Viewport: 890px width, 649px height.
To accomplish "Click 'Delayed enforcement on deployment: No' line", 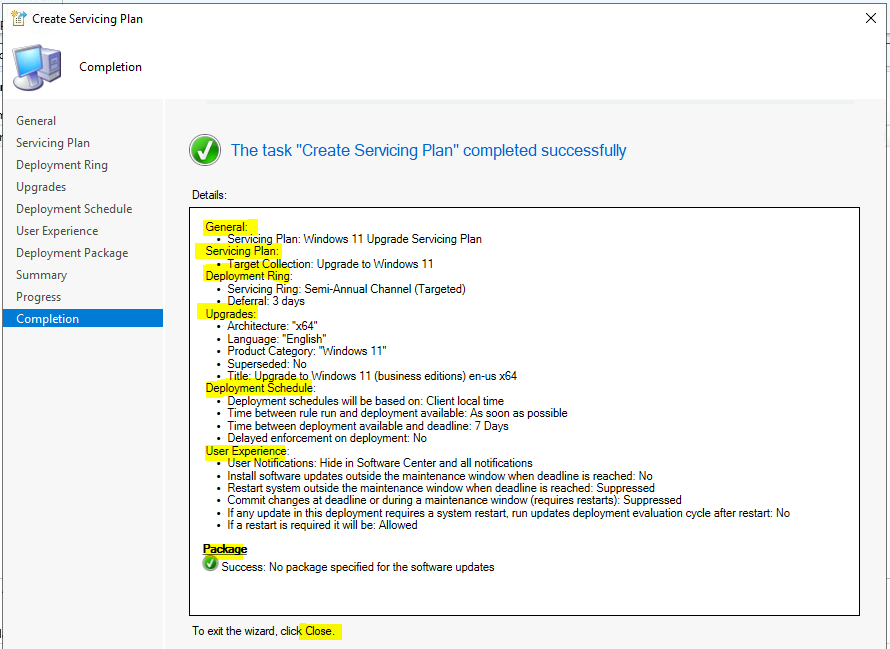I will click(x=327, y=438).
